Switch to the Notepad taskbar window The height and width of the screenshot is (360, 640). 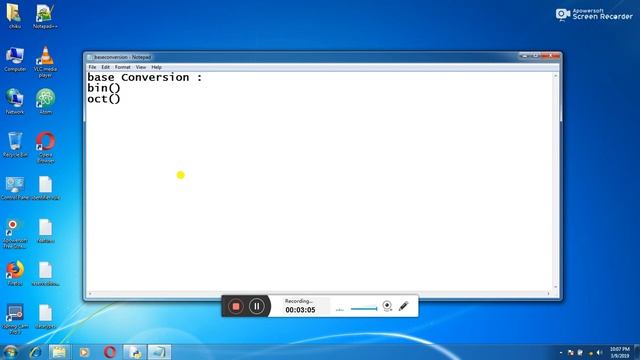(x=159, y=352)
